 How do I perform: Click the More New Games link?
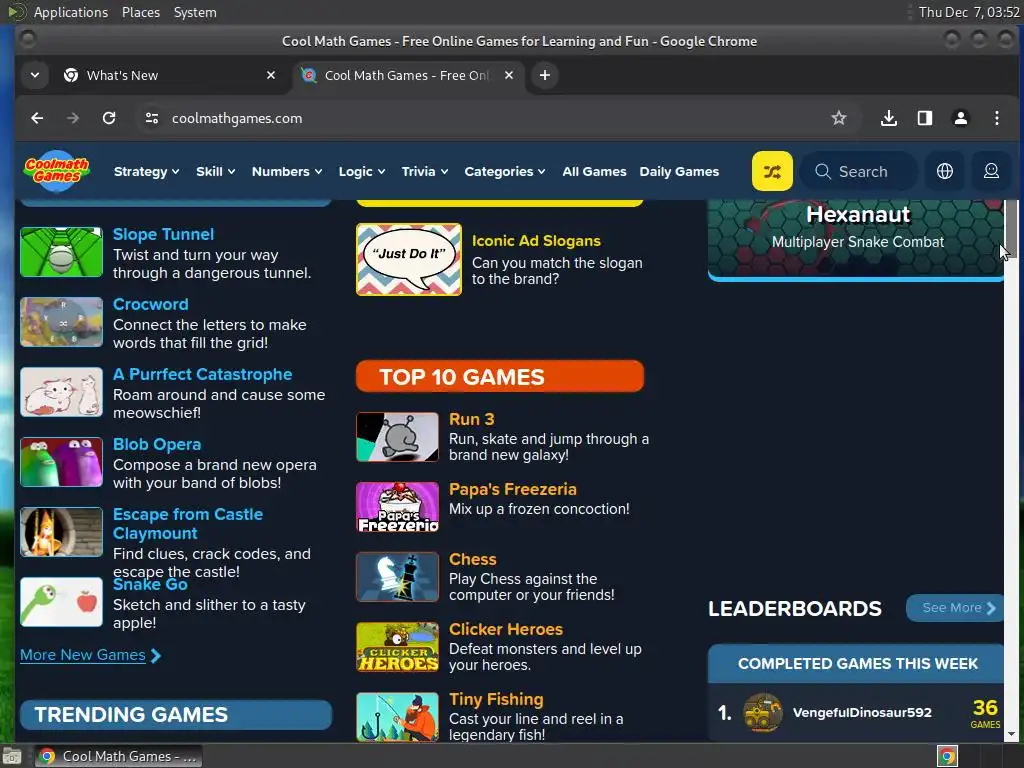[83, 655]
